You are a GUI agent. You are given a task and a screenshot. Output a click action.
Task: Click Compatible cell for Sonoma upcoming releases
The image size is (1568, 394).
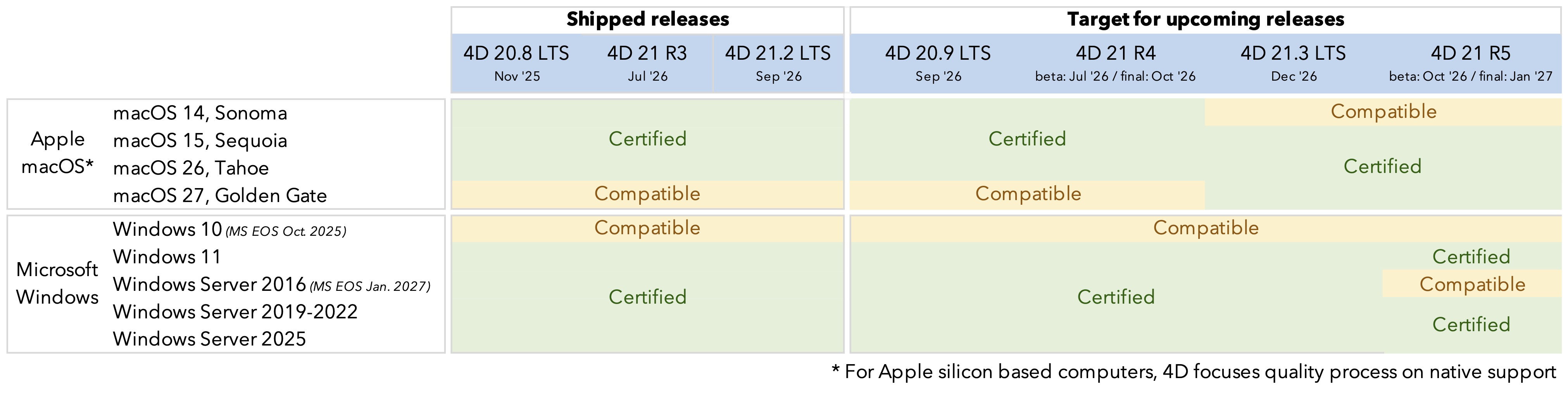pyautogui.click(x=1383, y=112)
